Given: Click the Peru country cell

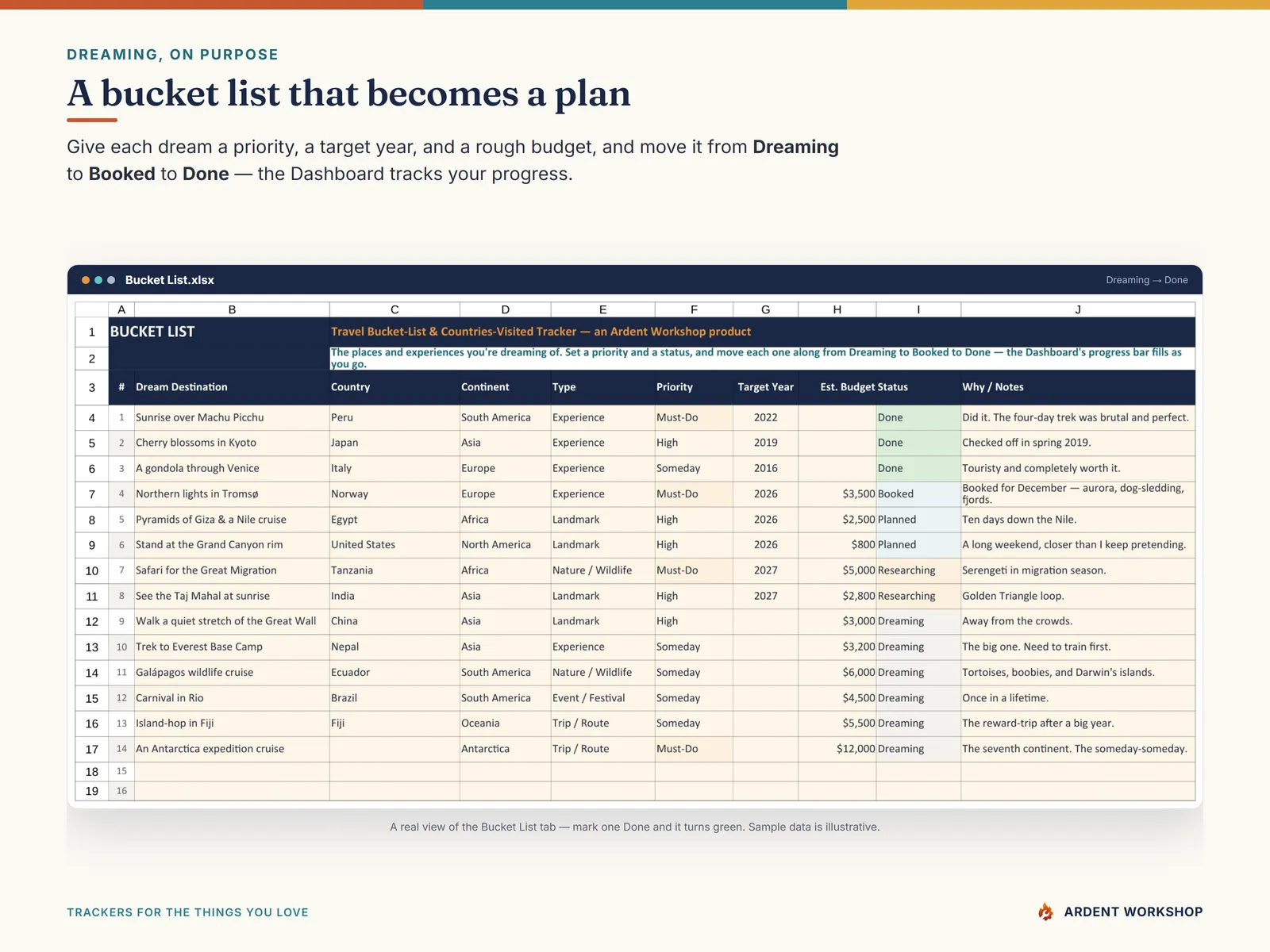Looking at the screenshot, I should (x=394, y=417).
